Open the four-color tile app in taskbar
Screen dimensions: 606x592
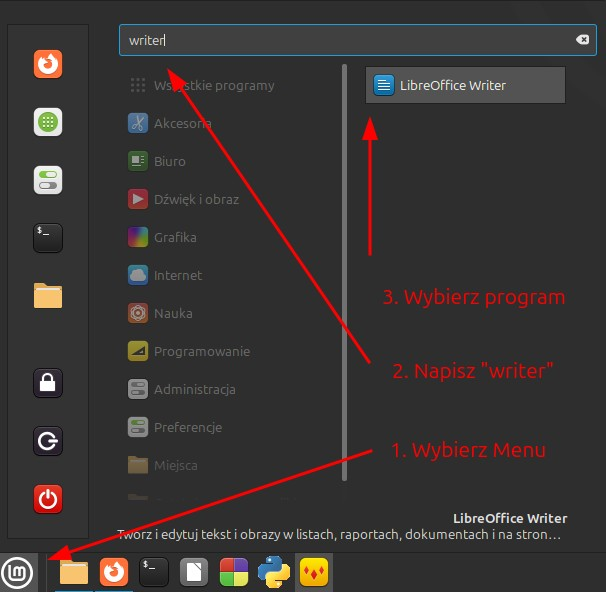click(x=234, y=572)
